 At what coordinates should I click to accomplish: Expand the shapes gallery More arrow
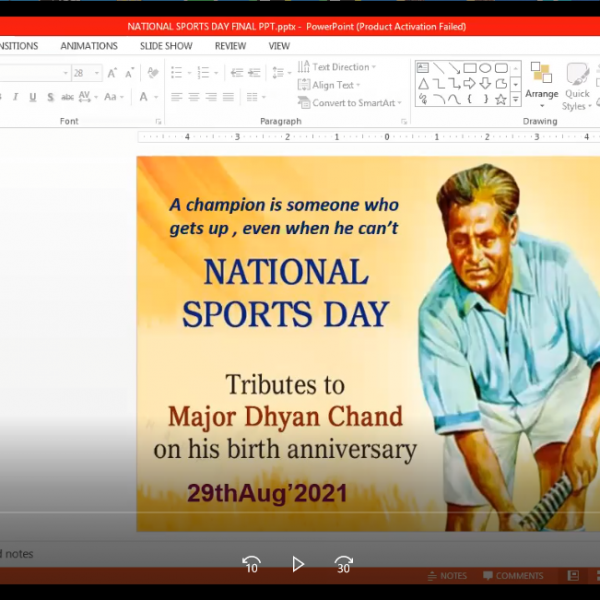click(x=516, y=99)
